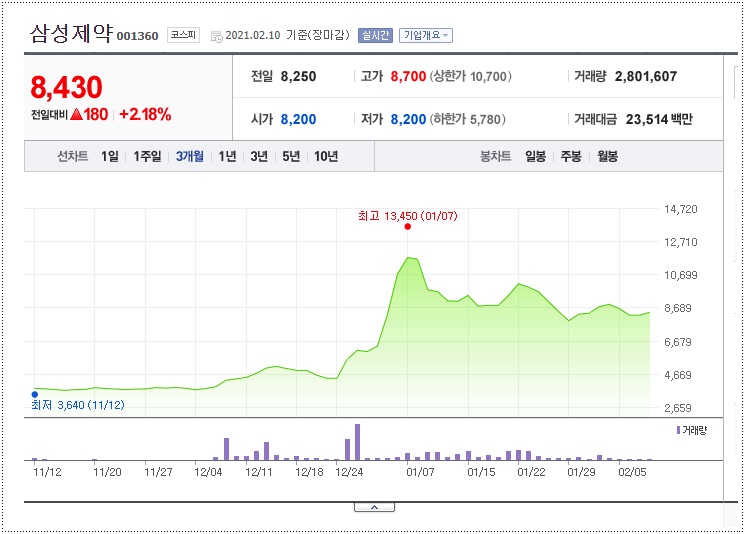
Task: Click the 2021.02.10 기준(장마감) date text
Action: tap(287, 35)
